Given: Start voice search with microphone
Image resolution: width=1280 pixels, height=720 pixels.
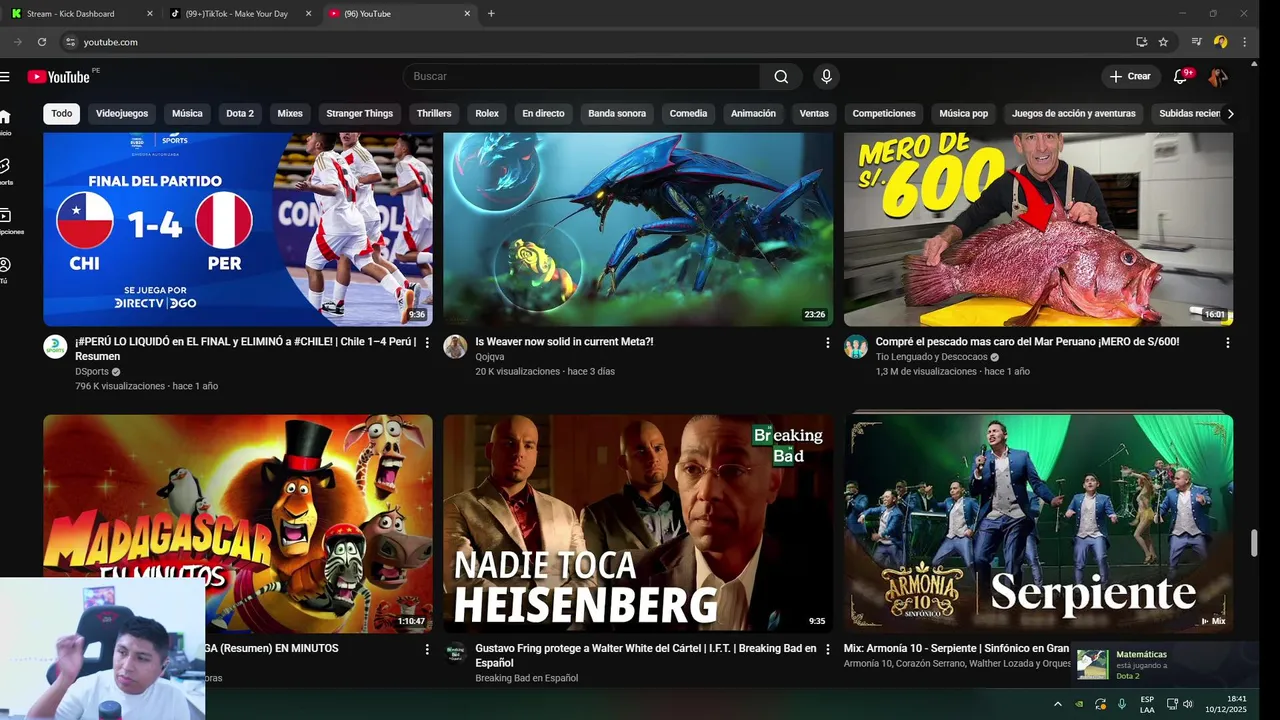Looking at the screenshot, I should (x=826, y=77).
